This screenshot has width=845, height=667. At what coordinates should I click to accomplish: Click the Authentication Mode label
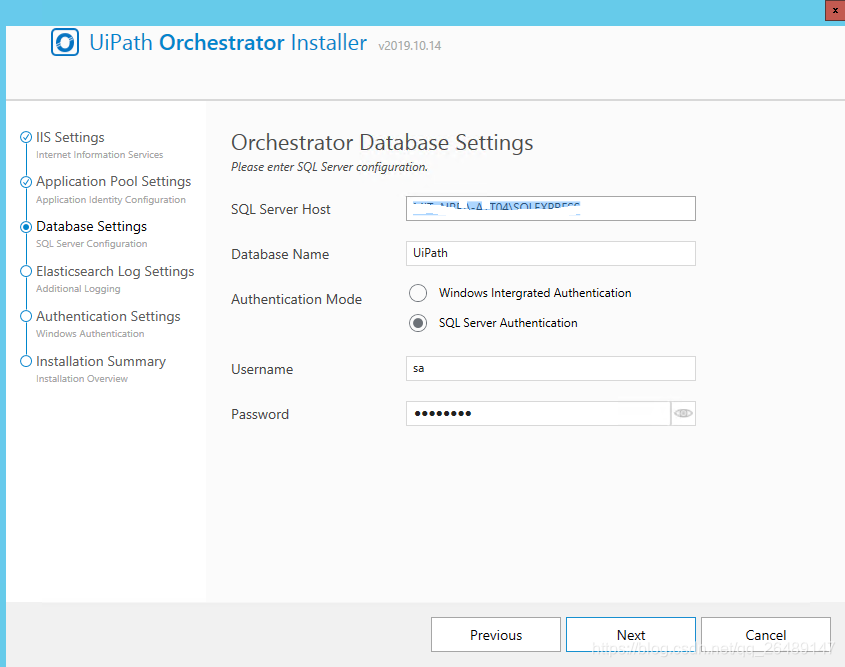(296, 300)
